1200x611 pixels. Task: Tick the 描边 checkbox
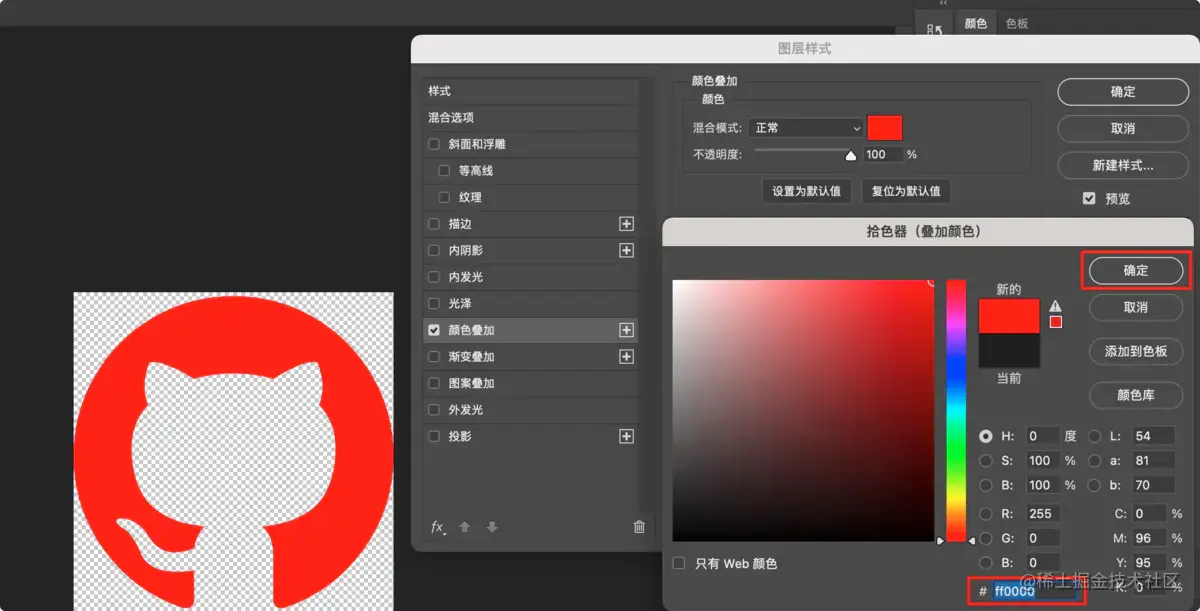pos(434,224)
